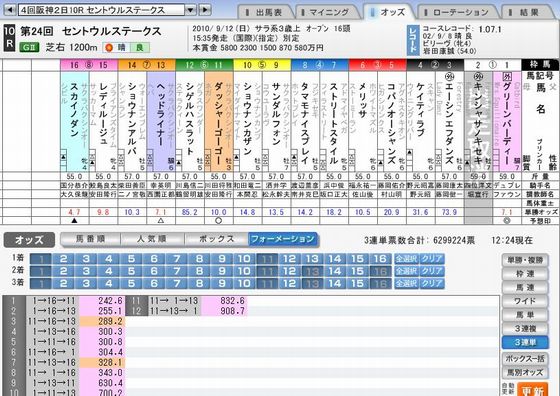Image resolution: width=560 pixels, height=396 pixels.
Task: Click クリア for 1着 row
Action: click(432, 259)
